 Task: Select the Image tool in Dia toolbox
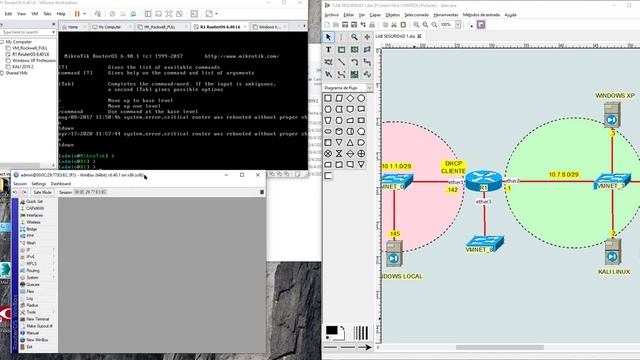point(354,74)
